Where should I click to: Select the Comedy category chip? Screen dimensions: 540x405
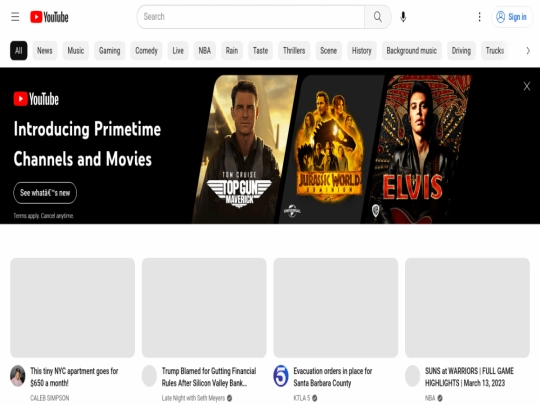146,51
